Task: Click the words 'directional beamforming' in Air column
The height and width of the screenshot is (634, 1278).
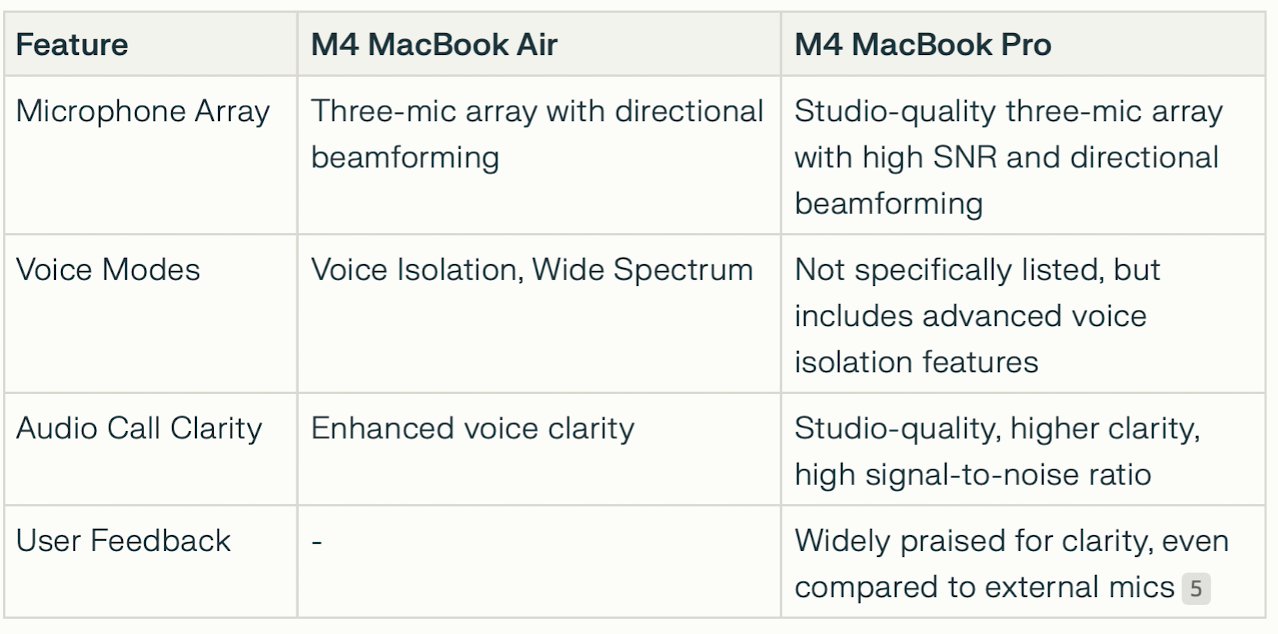Action: click(x=538, y=134)
